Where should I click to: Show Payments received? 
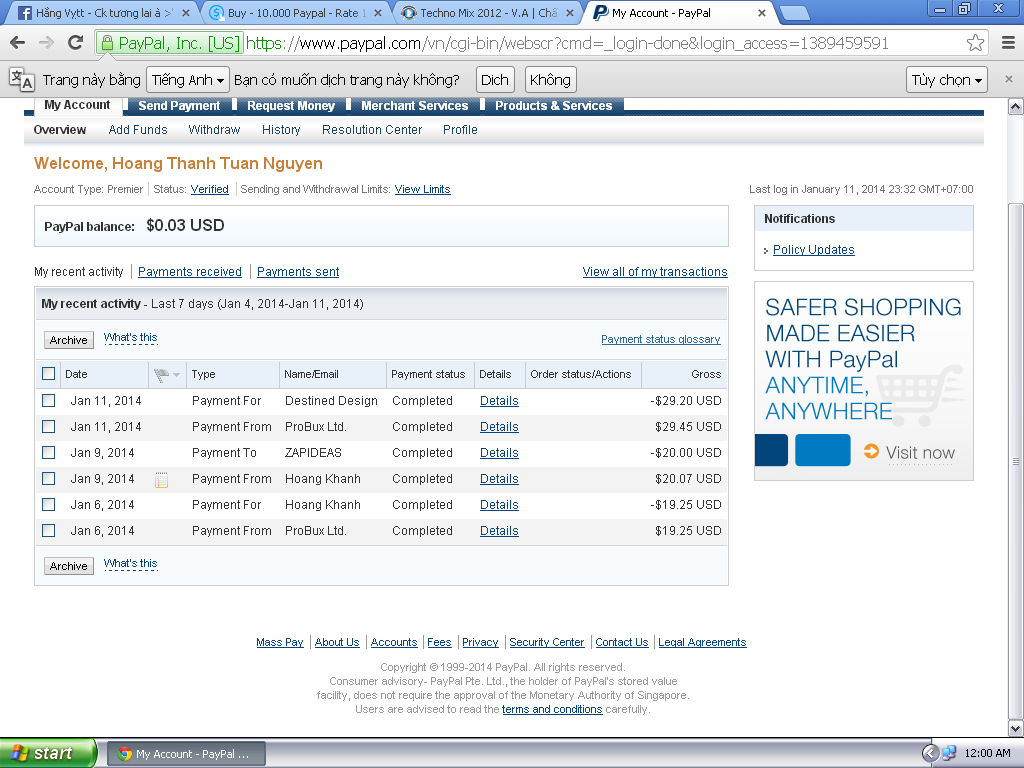pos(189,272)
